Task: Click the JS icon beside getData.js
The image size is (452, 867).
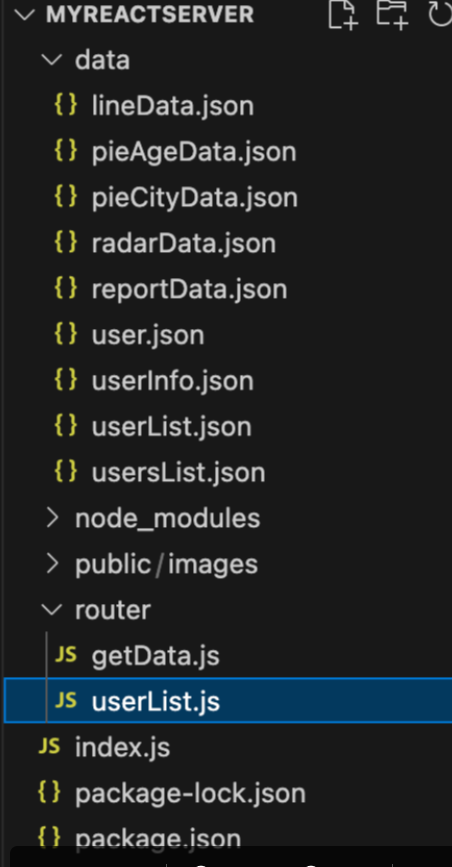Action: [x=65, y=655]
